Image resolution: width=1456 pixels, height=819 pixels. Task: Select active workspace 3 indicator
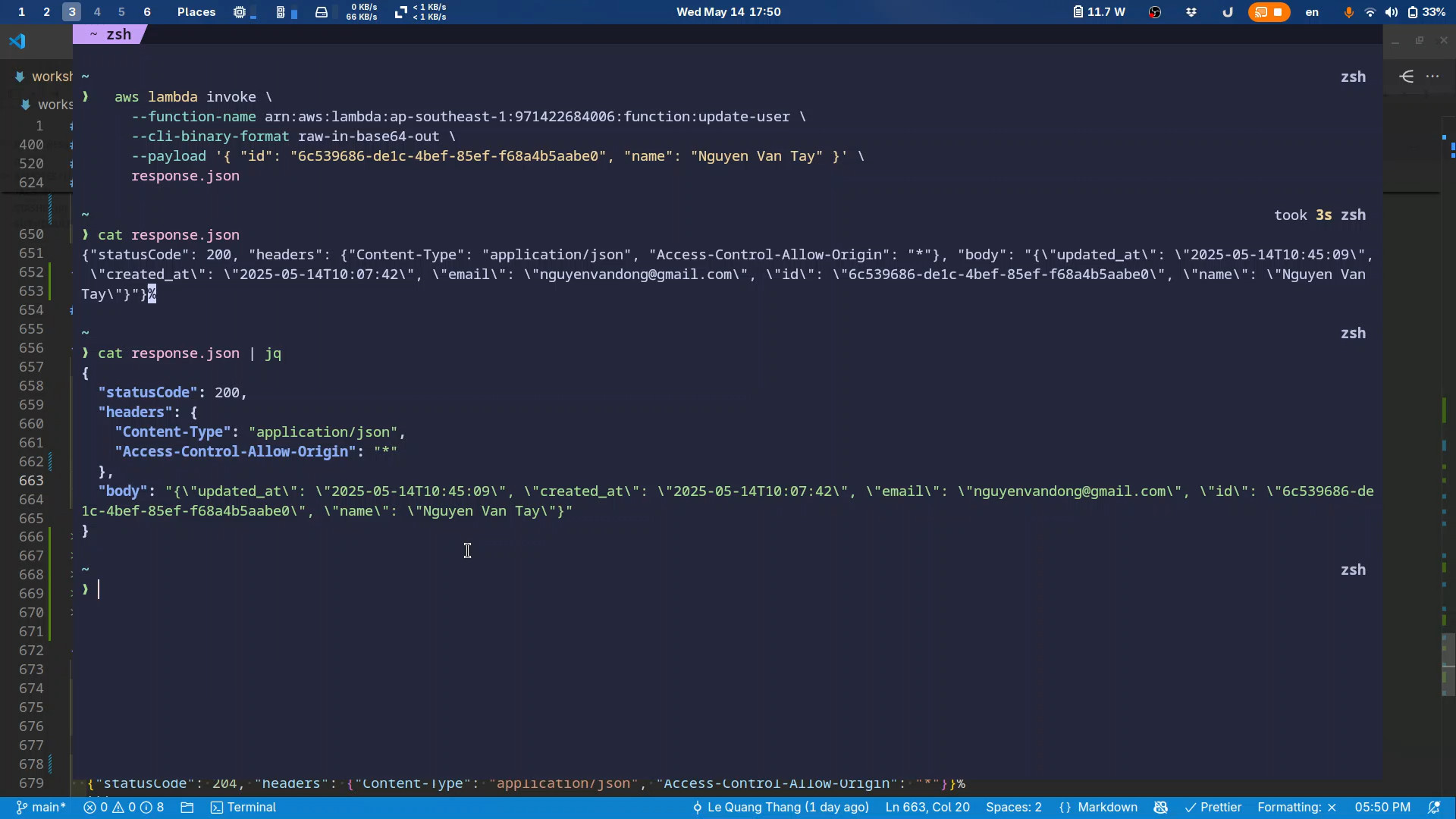click(x=71, y=12)
